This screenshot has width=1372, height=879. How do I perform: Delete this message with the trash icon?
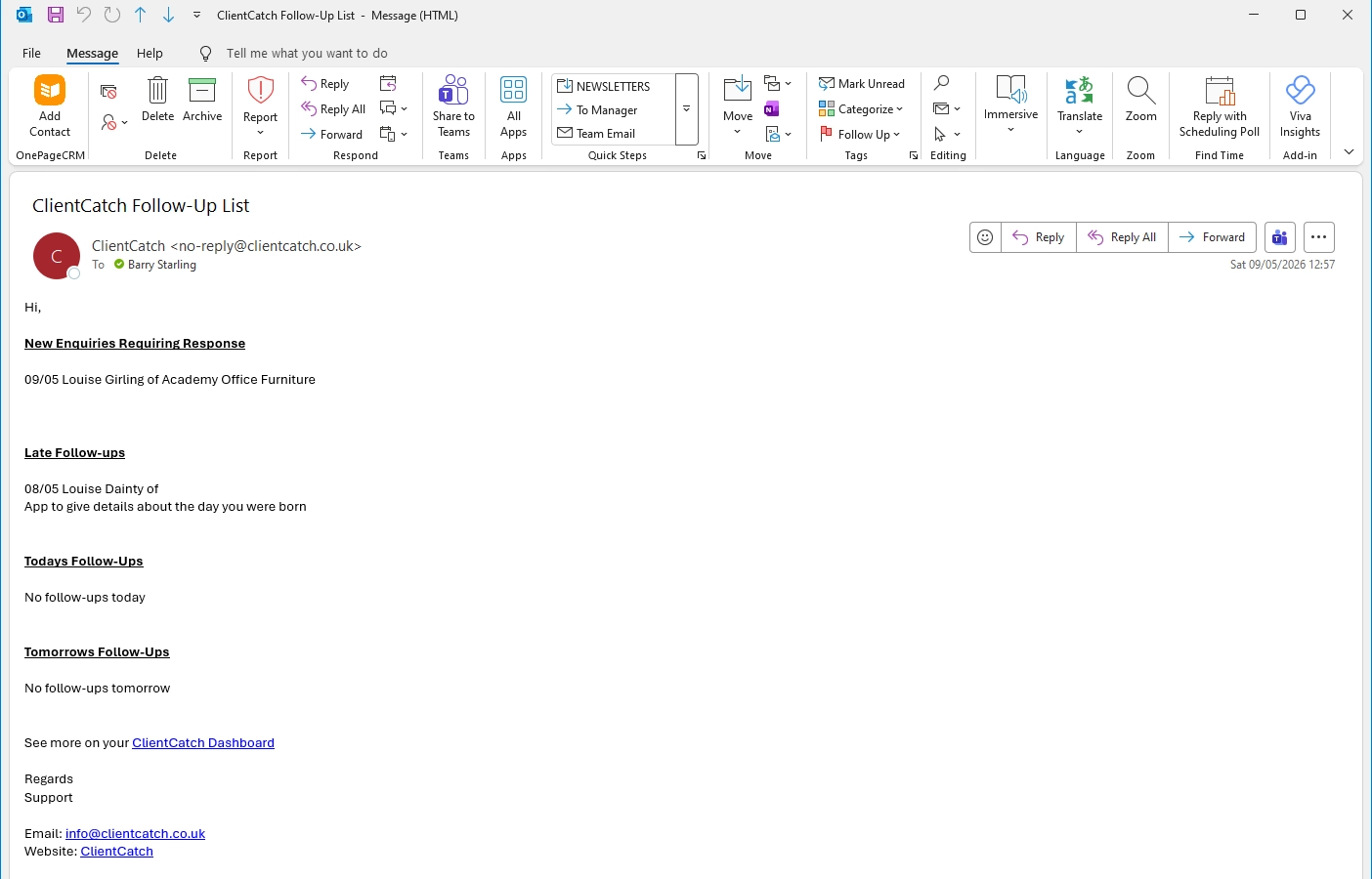pos(157,100)
